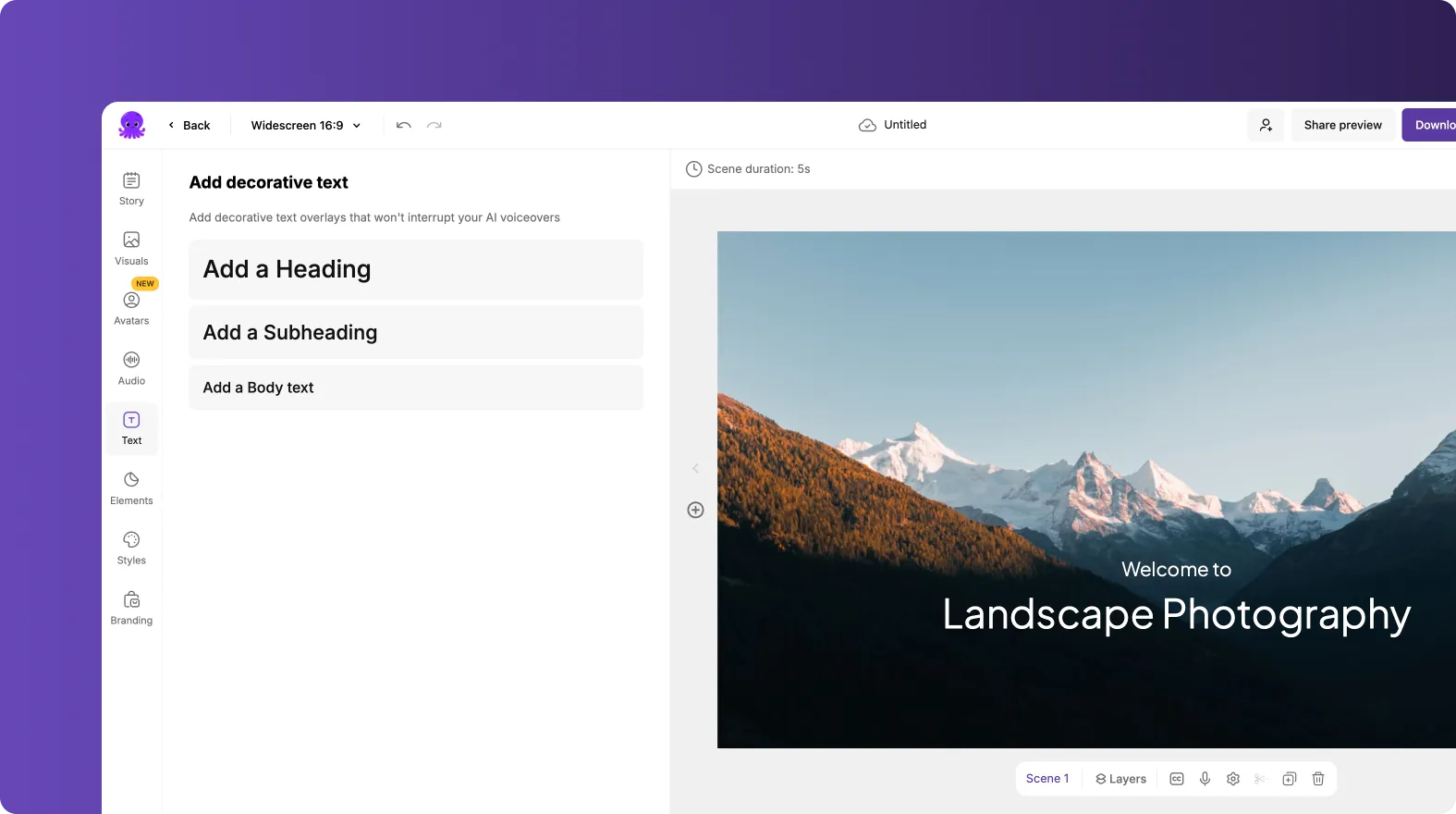Image resolution: width=1456 pixels, height=814 pixels.
Task: Open the Story panel in sidebar
Action: click(131, 189)
